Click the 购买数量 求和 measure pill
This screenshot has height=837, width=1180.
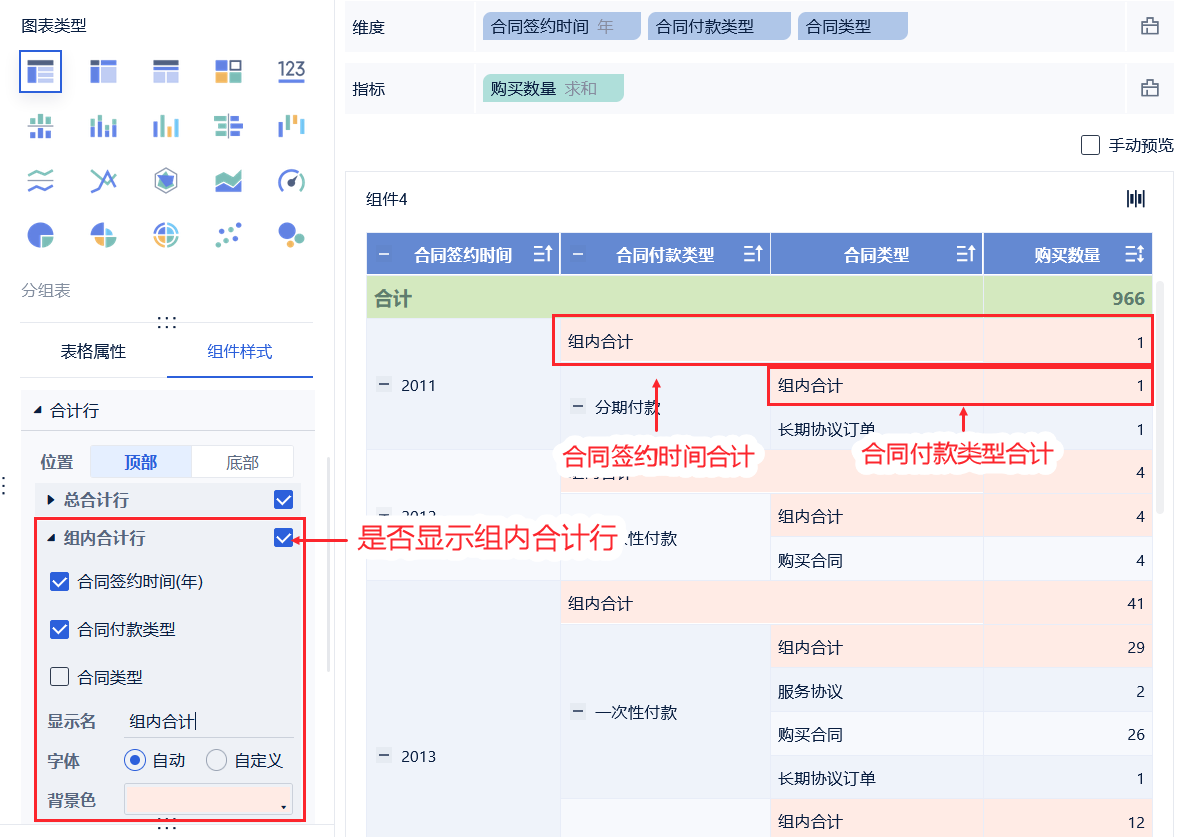(x=553, y=88)
